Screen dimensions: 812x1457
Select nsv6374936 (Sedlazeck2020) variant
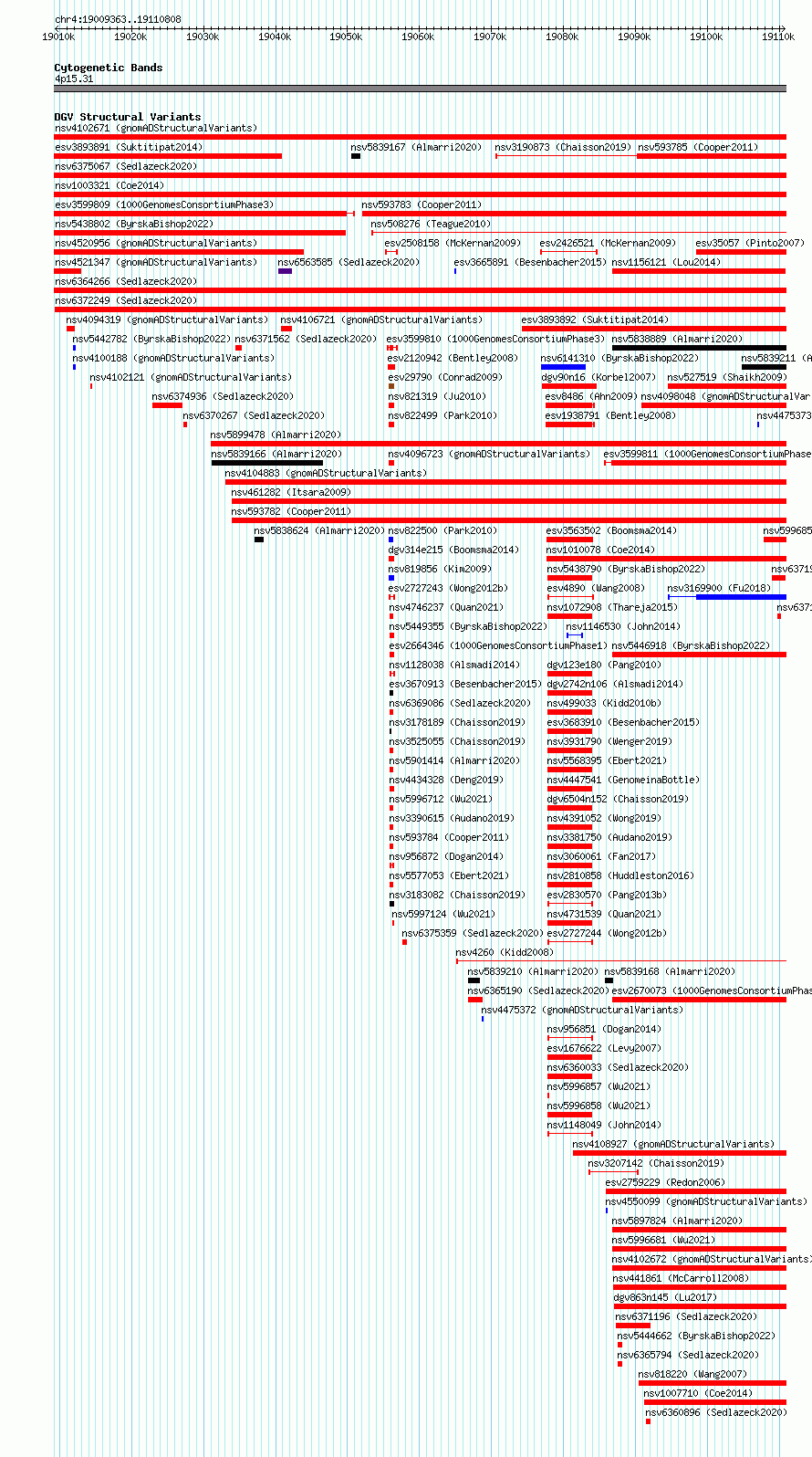[223, 396]
